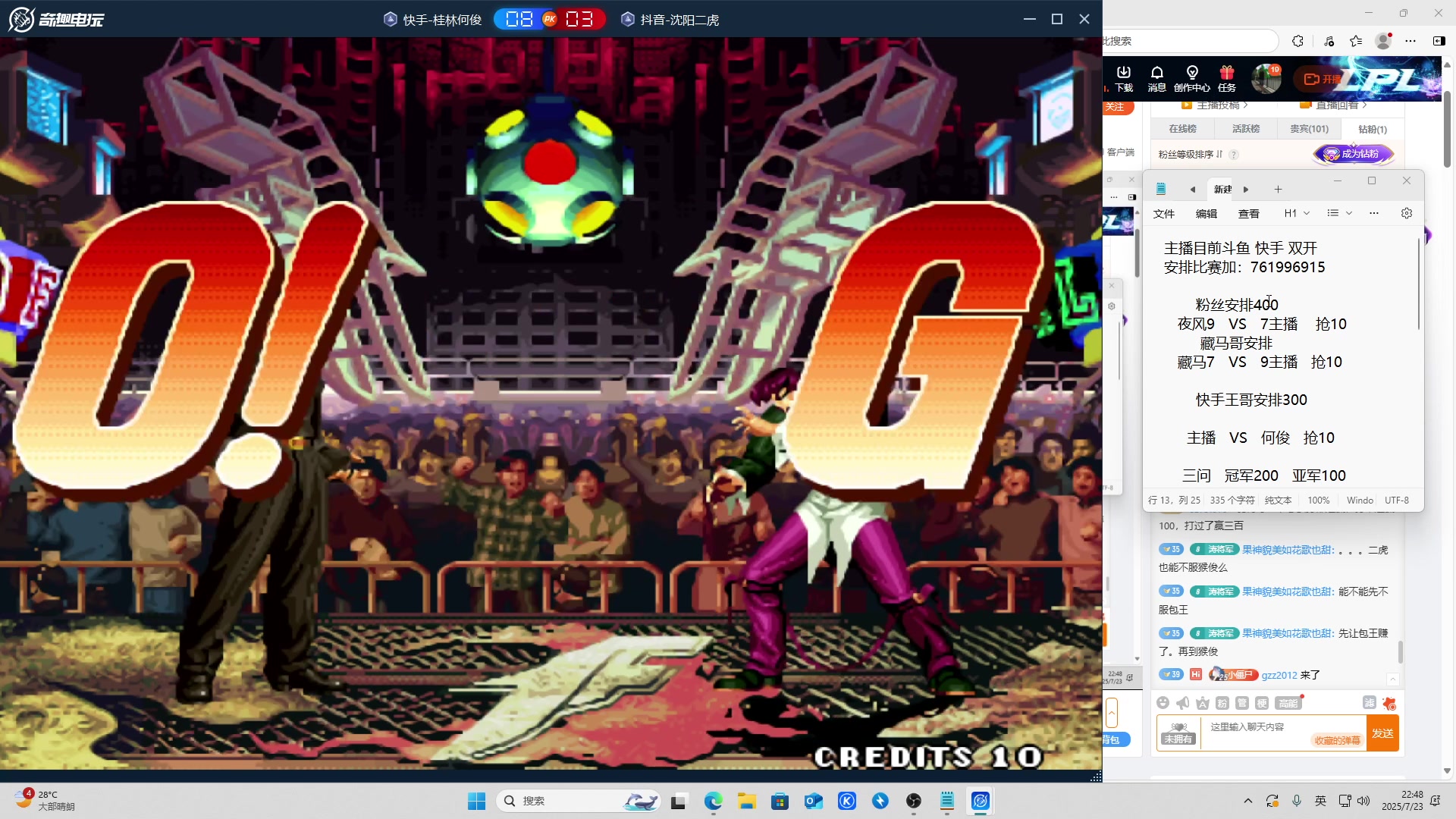Open the Notepad three-dot overflow menu
This screenshot has height=819, width=1456.
click(1374, 213)
